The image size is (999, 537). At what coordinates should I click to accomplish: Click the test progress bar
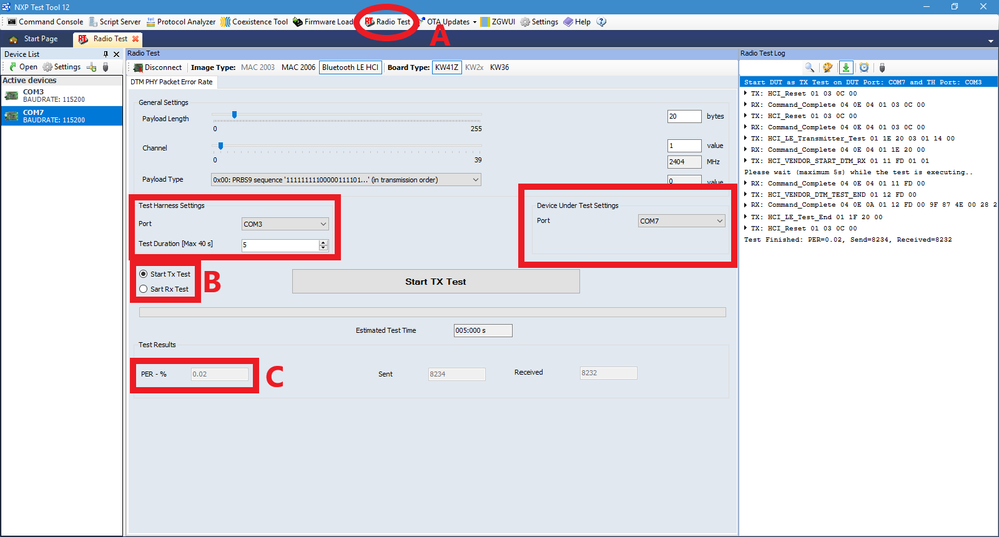pos(432,312)
